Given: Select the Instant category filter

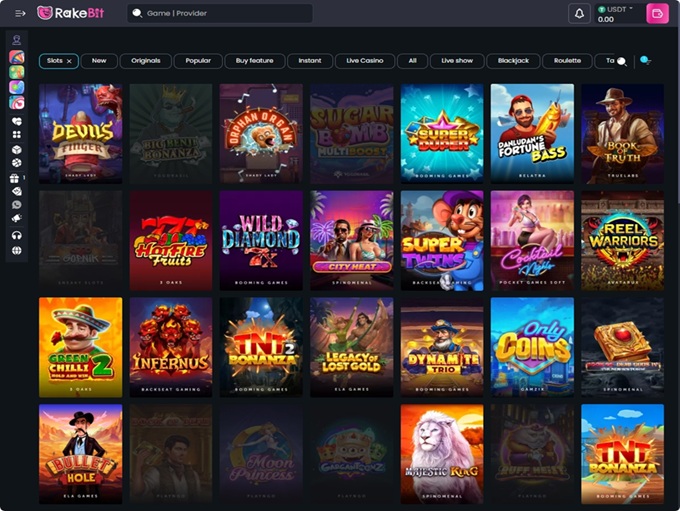Looking at the screenshot, I should click(x=310, y=61).
